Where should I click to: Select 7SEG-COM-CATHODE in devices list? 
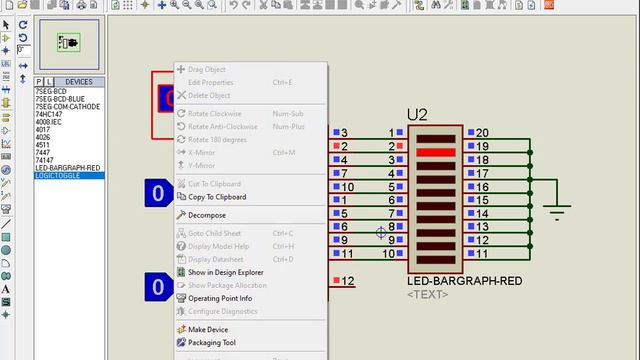pos(67,107)
